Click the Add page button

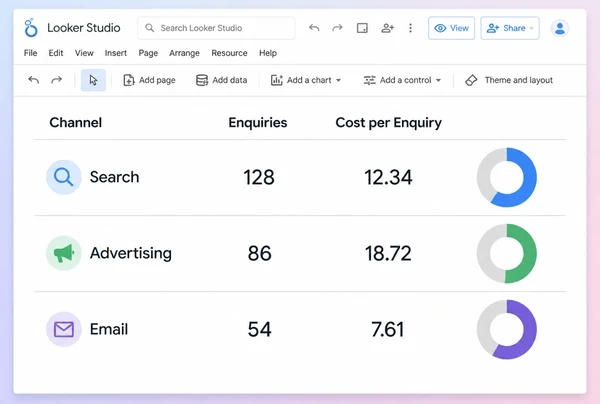[x=149, y=80]
